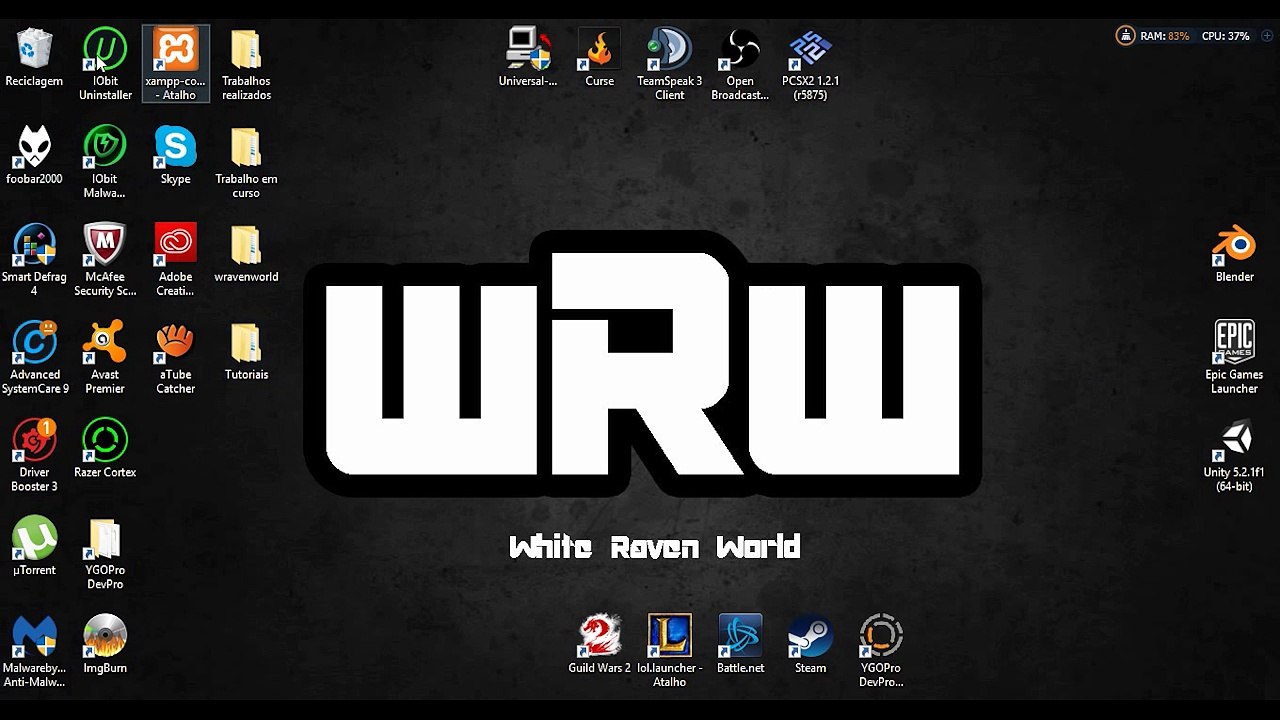1280x720 pixels.
Task: Launch Epic Games Launcher
Action: (1234, 359)
